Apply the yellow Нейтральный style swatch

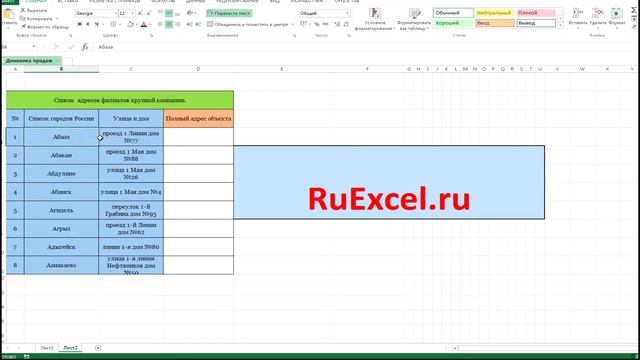pos(495,13)
